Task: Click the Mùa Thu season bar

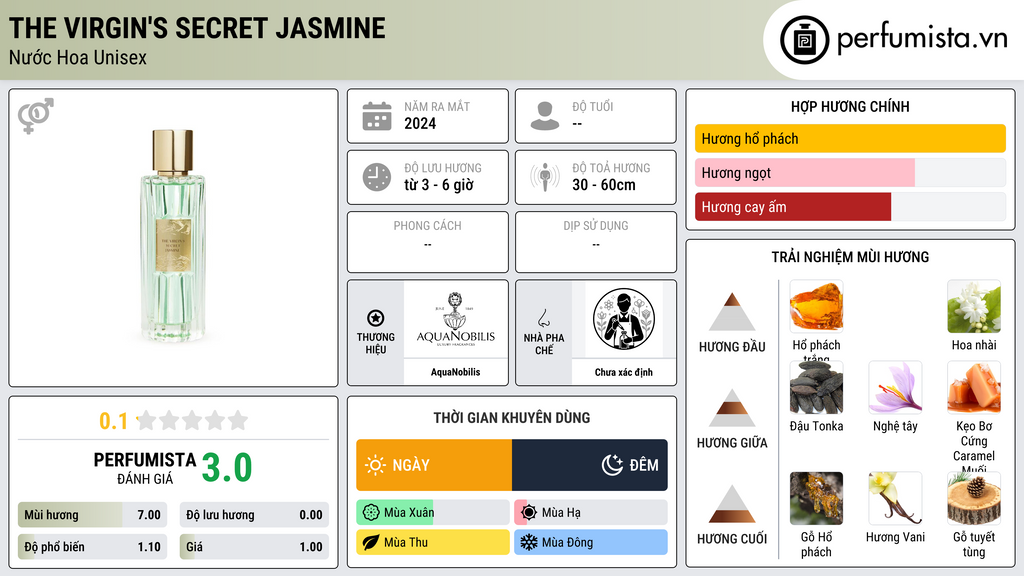Action: pos(433,542)
